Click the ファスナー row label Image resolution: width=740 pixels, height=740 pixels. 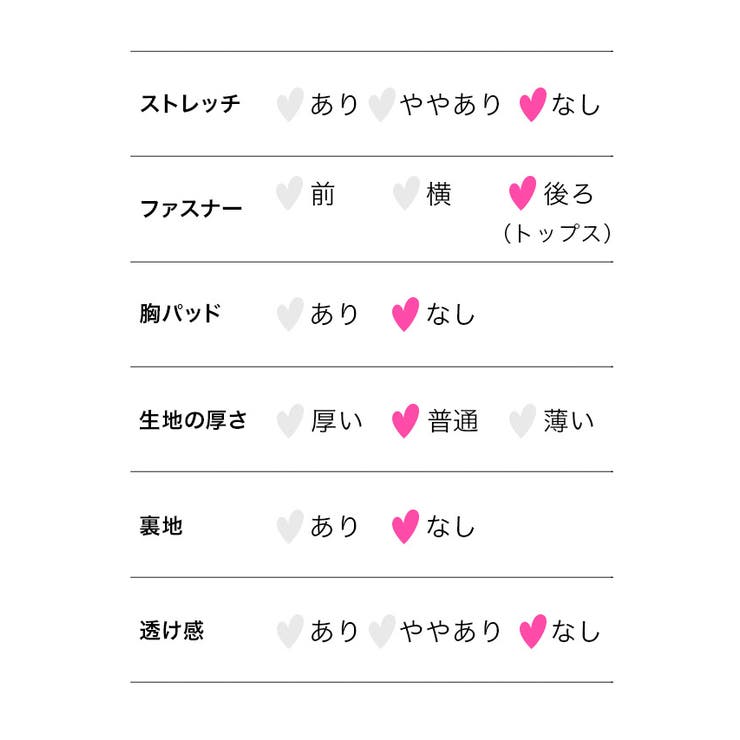point(190,209)
